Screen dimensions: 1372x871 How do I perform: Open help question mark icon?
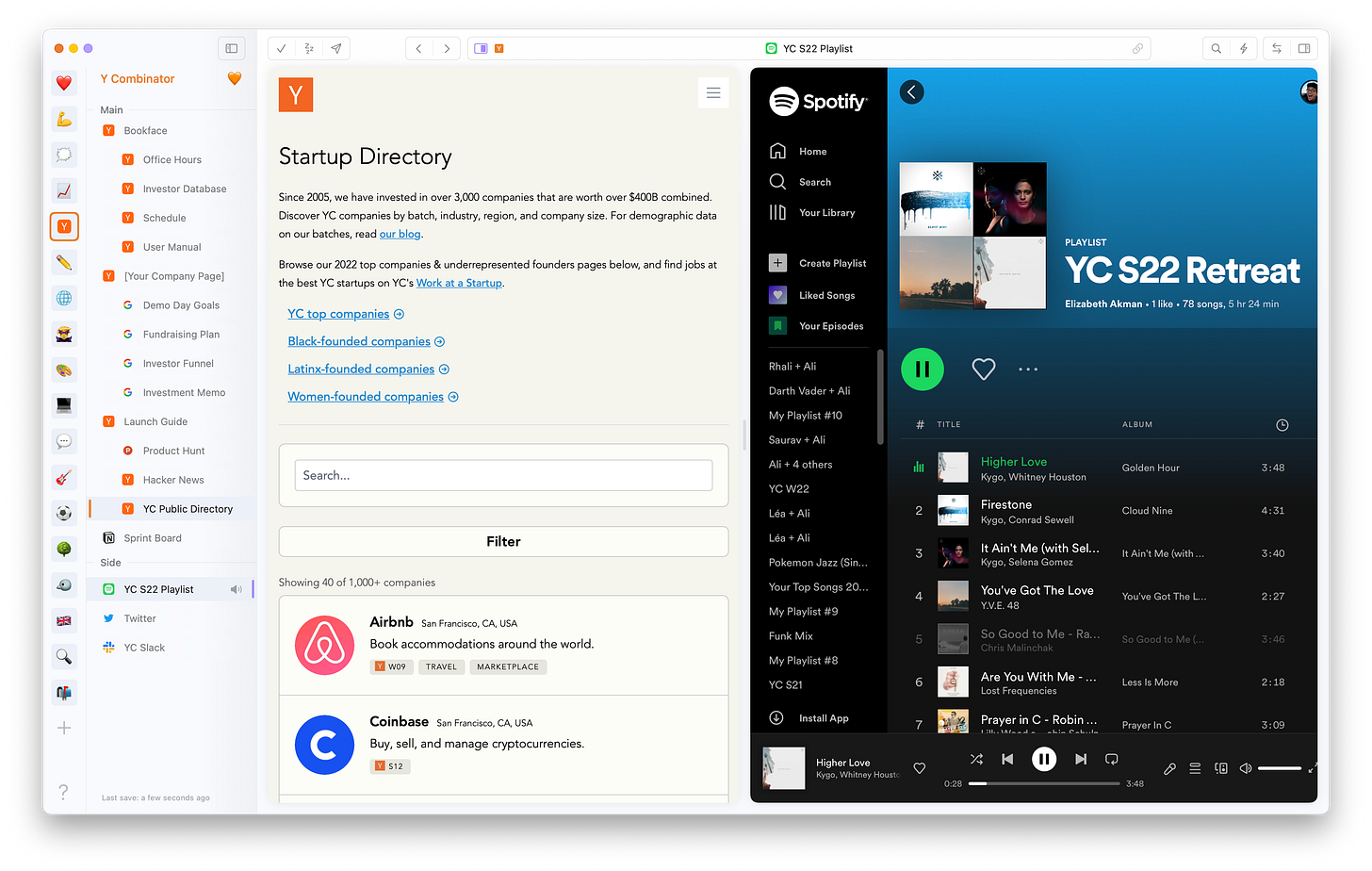[63, 792]
